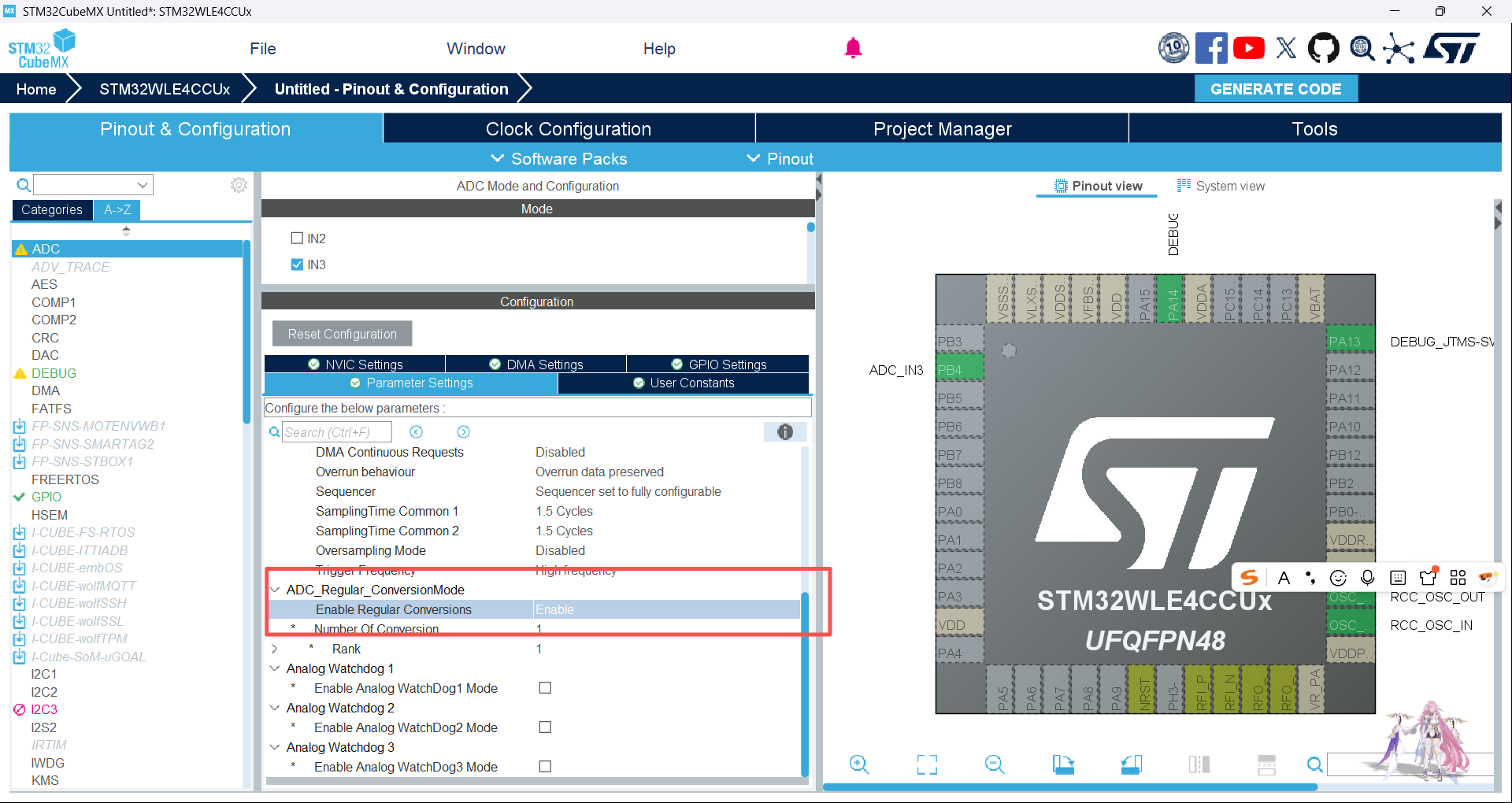This screenshot has height=803, width=1512.
Task: Switch to Tools tab
Action: click(x=1314, y=128)
